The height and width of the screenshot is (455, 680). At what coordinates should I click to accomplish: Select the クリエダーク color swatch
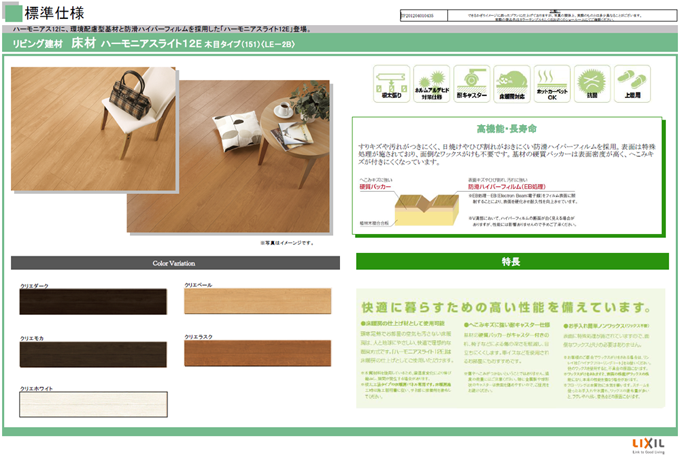(93, 301)
